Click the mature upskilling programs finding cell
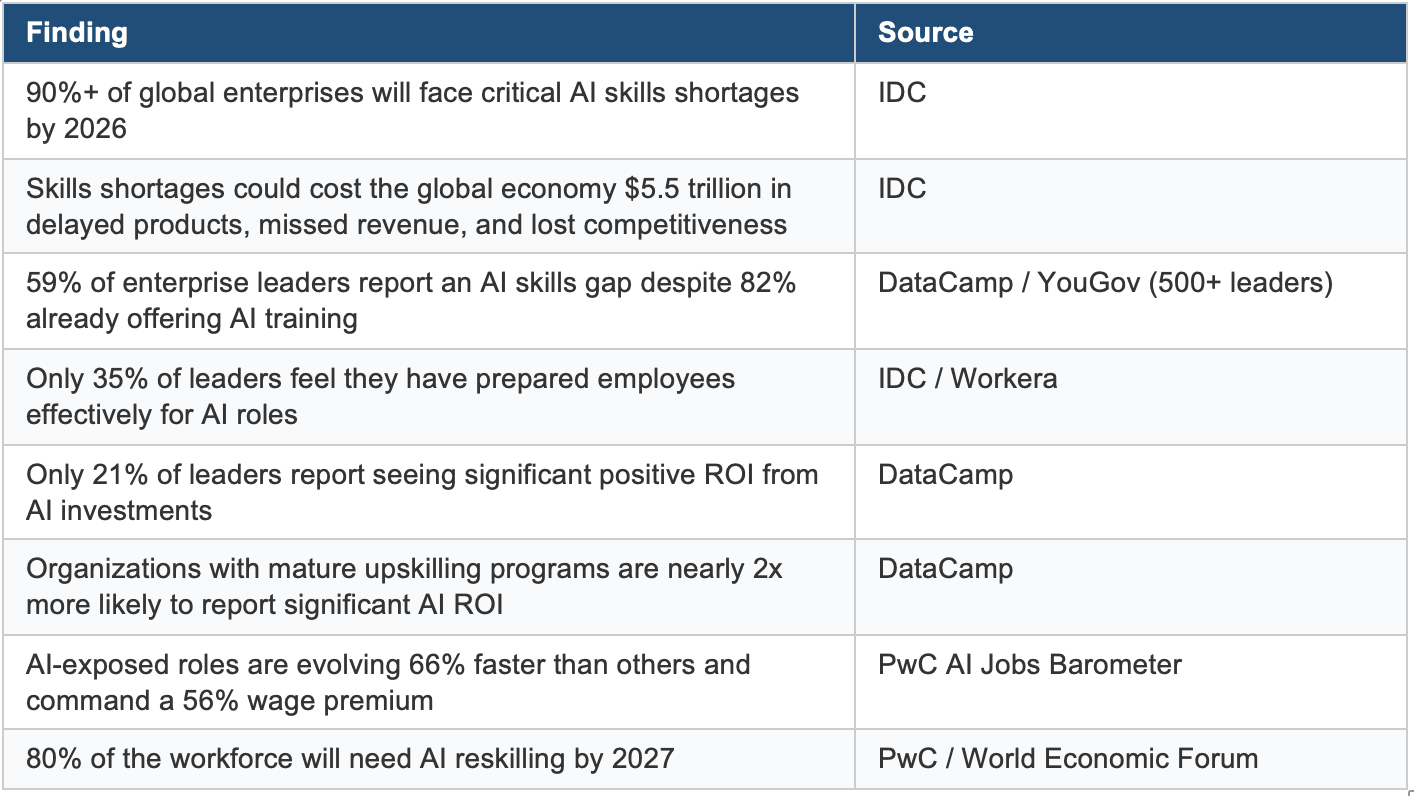The width and height of the screenshot is (1414, 796). click(404, 587)
